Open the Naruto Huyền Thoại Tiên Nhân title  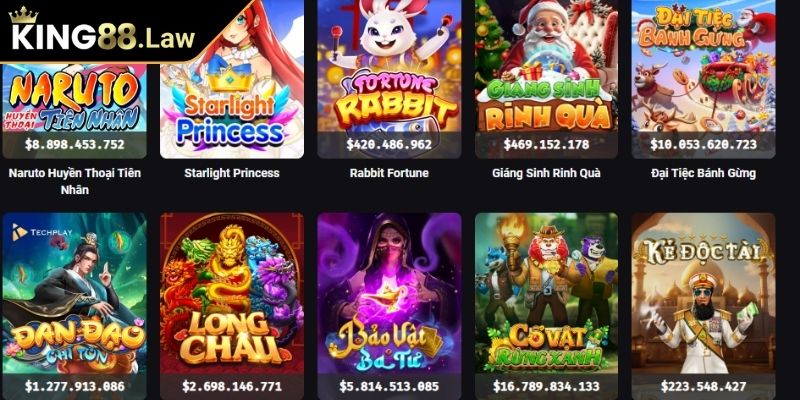(74, 181)
